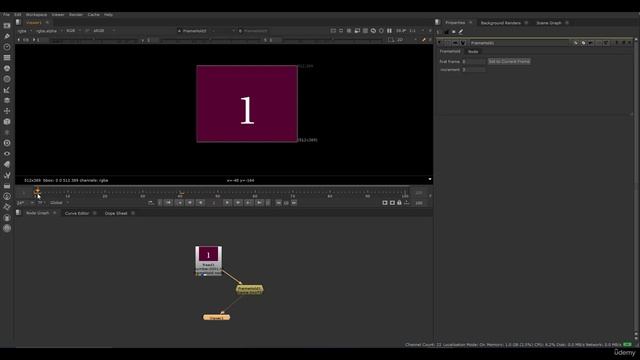Open the viewer channel layer rgba dropdown
Screen dimensions: 640x360
(24, 31)
